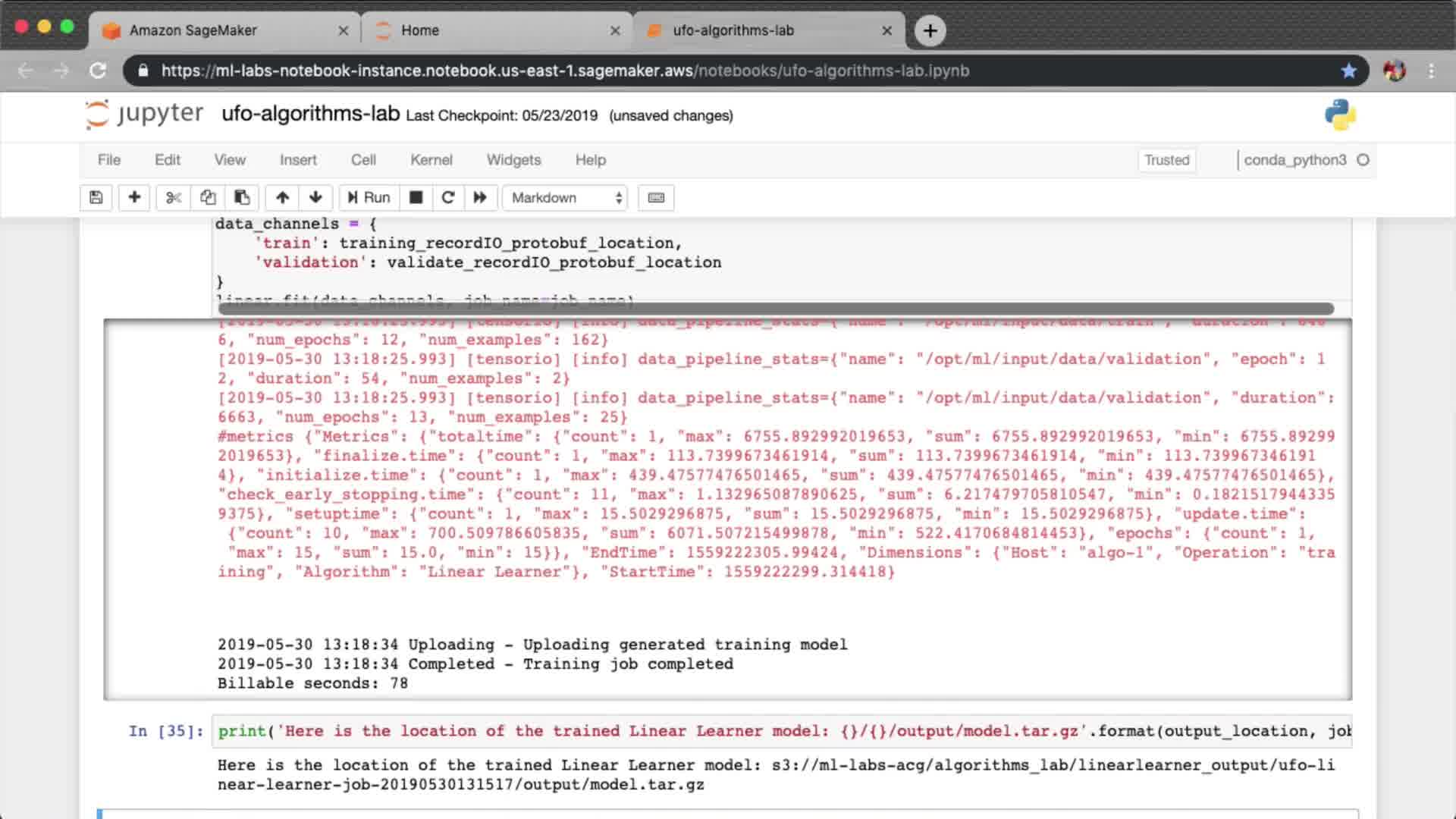
Task: Open the Cell menu
Action: coord(363,160)
